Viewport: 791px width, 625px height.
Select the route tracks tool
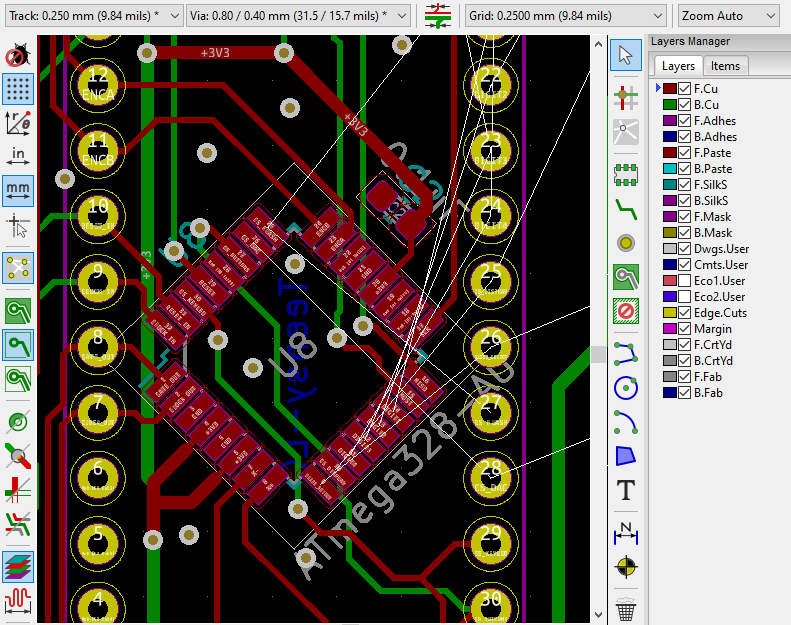[x=626, y=209]
